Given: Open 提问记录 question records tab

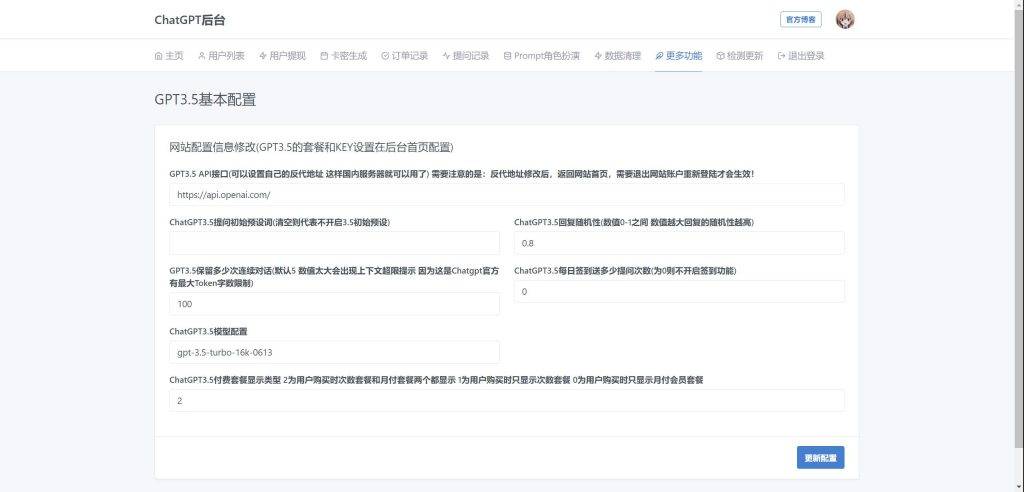Looking at the screenshot, I should click(x=466, y=56).
